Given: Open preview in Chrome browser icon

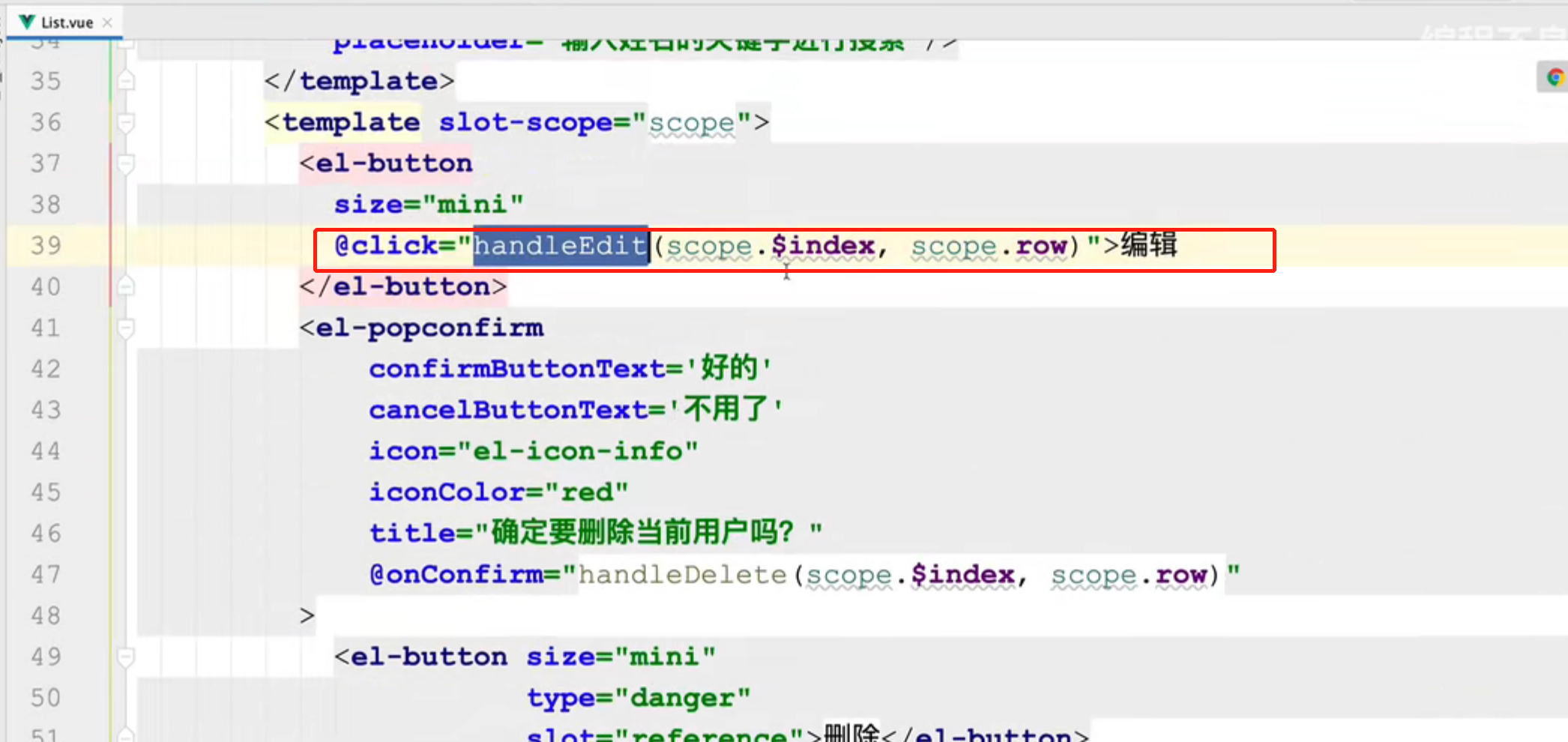Looking at the screenshot, I should click(1555, 77).
